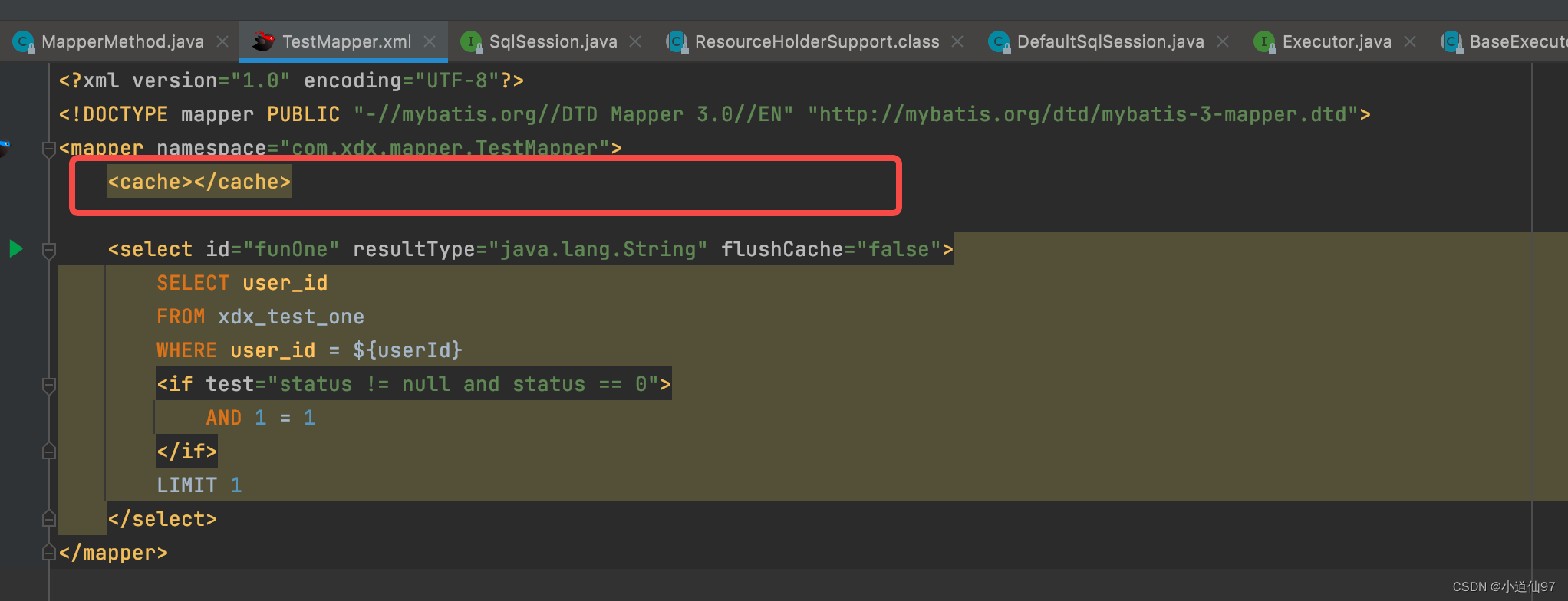Open the BaseExecutor tab

click(x=1518, y=41)
